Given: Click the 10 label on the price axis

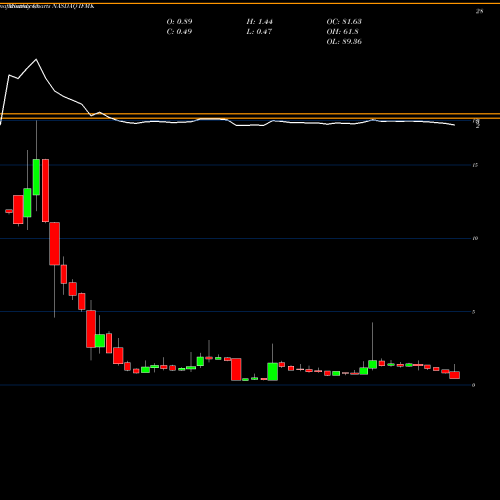Looking at the screenshot, I should (475, 238).
